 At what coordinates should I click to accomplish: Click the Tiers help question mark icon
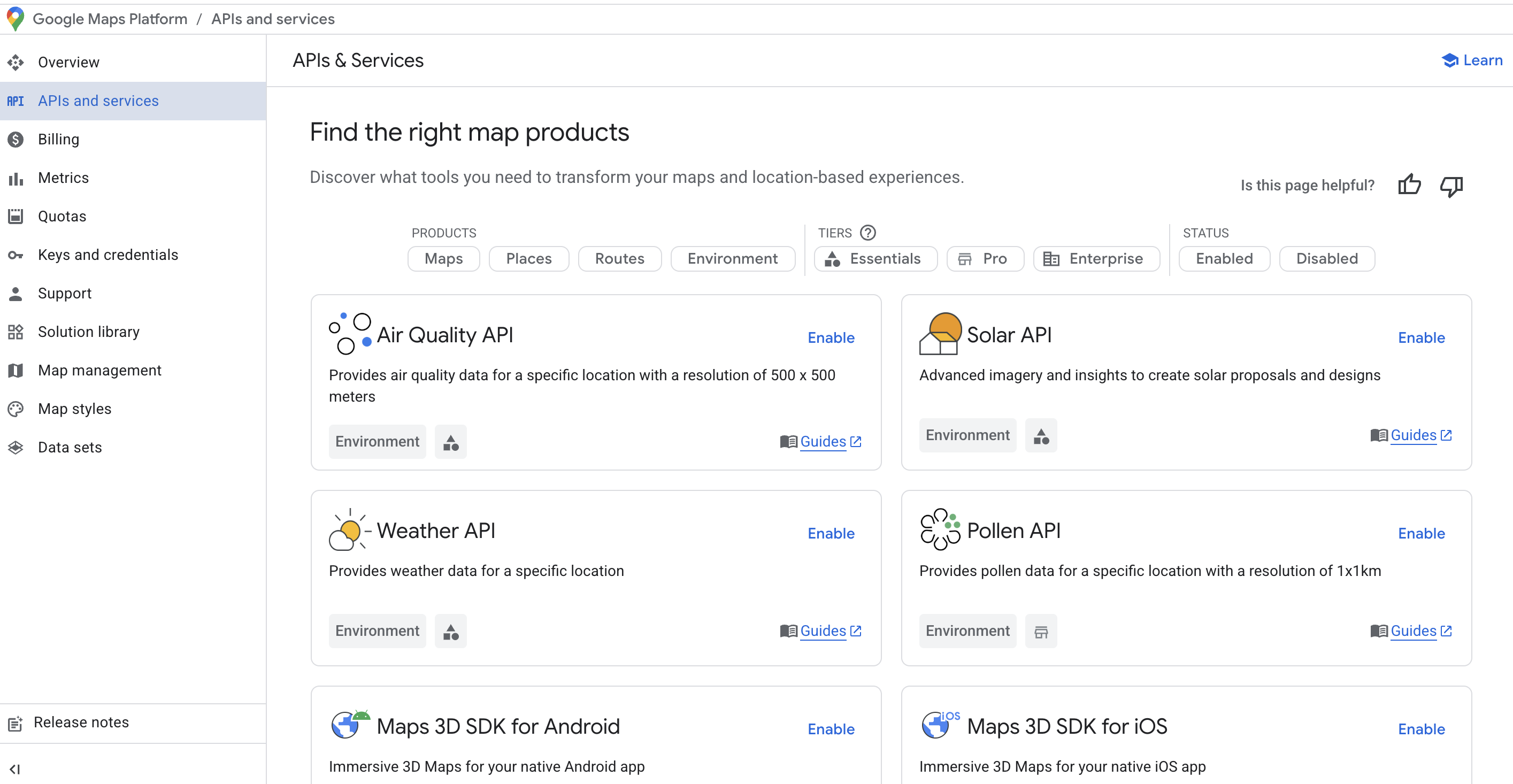point(867,233)
